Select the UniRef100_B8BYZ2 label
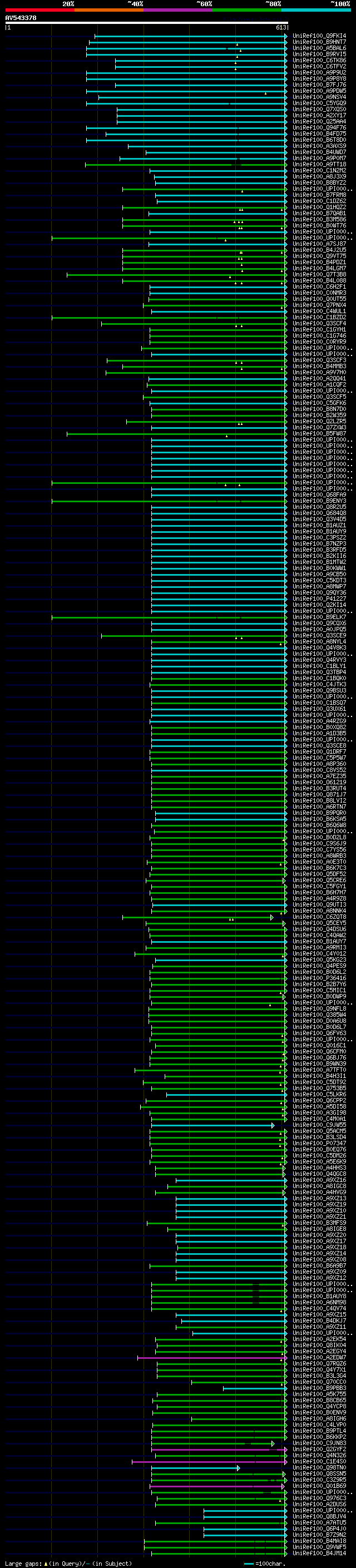This screenshot has width=356, height=1568. pyautogui.click(x=319, y=182)
